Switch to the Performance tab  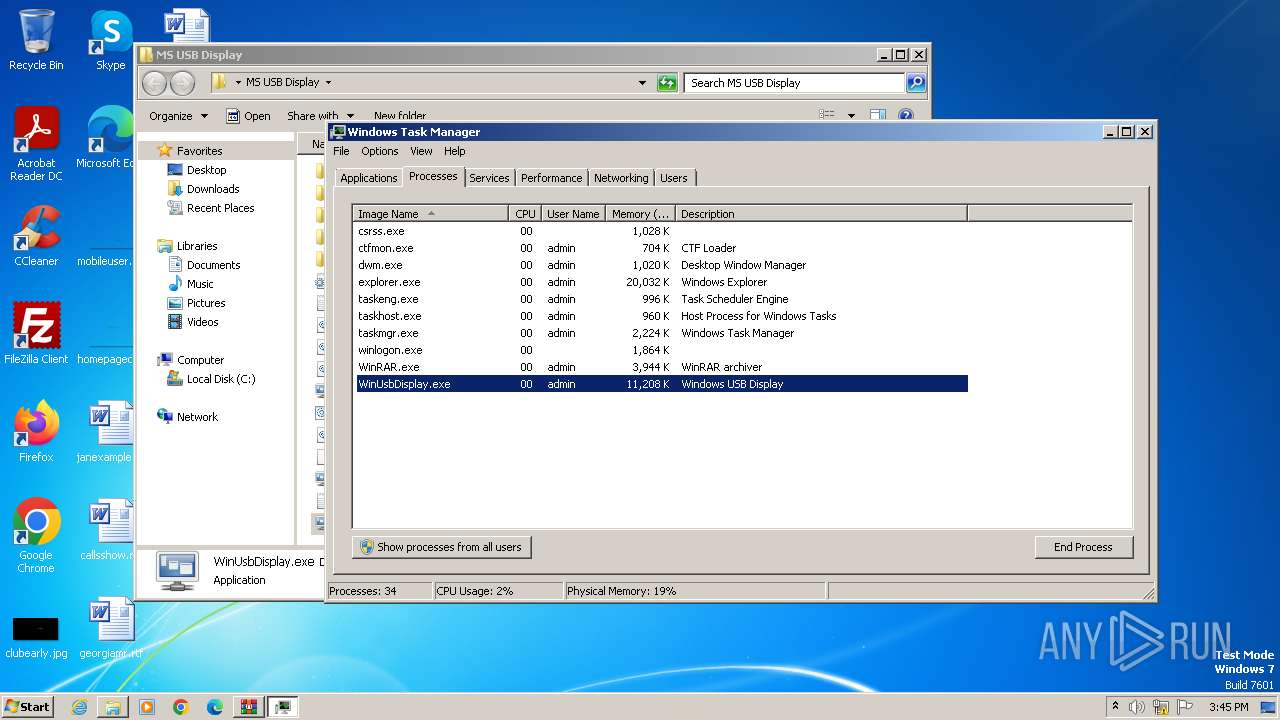551,178
